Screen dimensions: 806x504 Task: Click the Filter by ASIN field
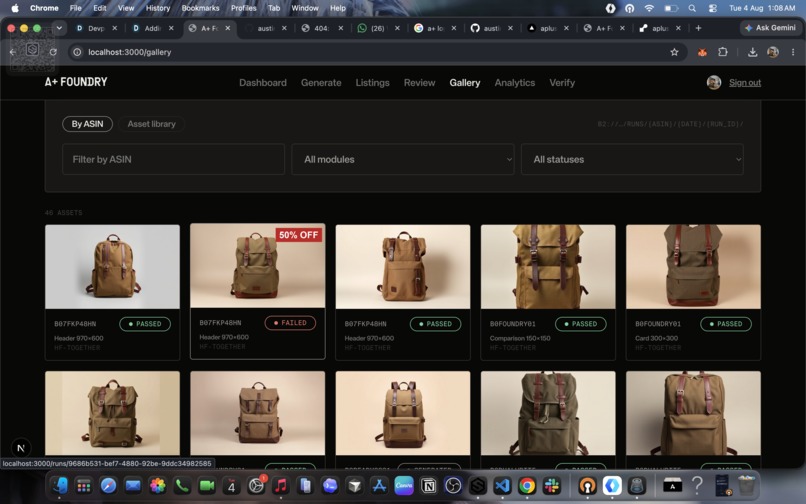173,159
